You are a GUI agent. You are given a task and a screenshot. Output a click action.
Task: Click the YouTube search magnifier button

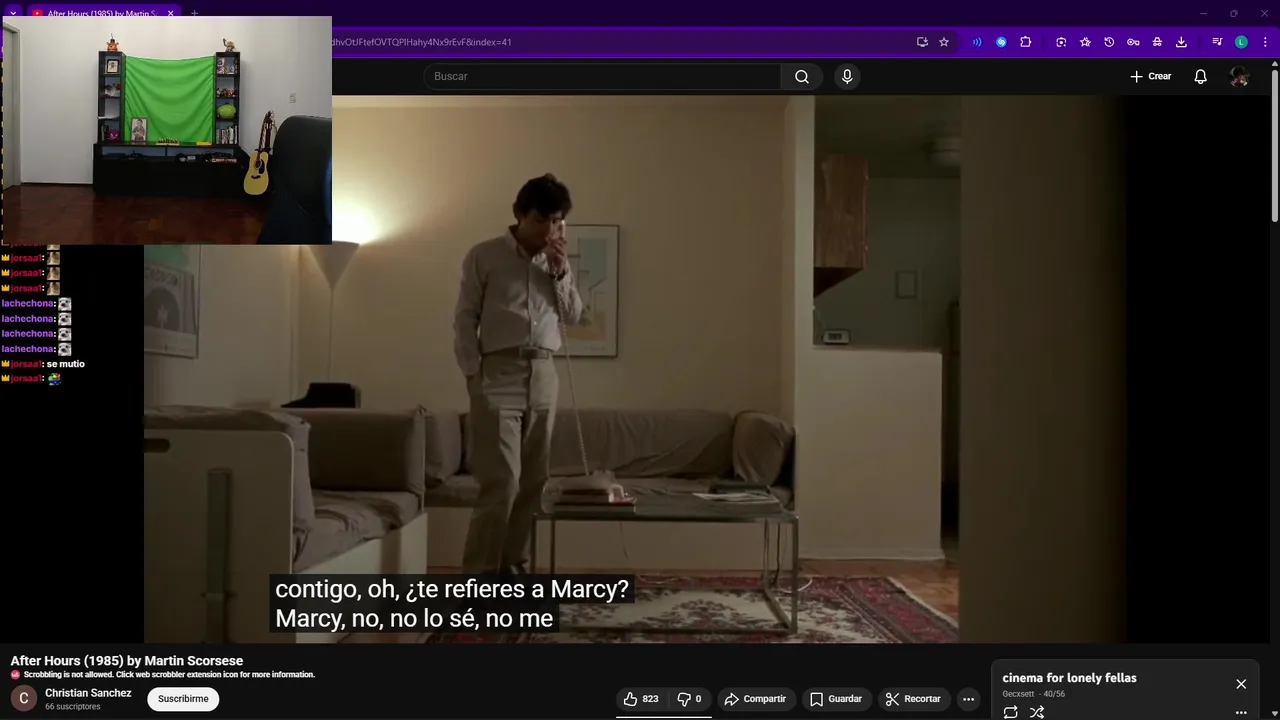(802, 77)
